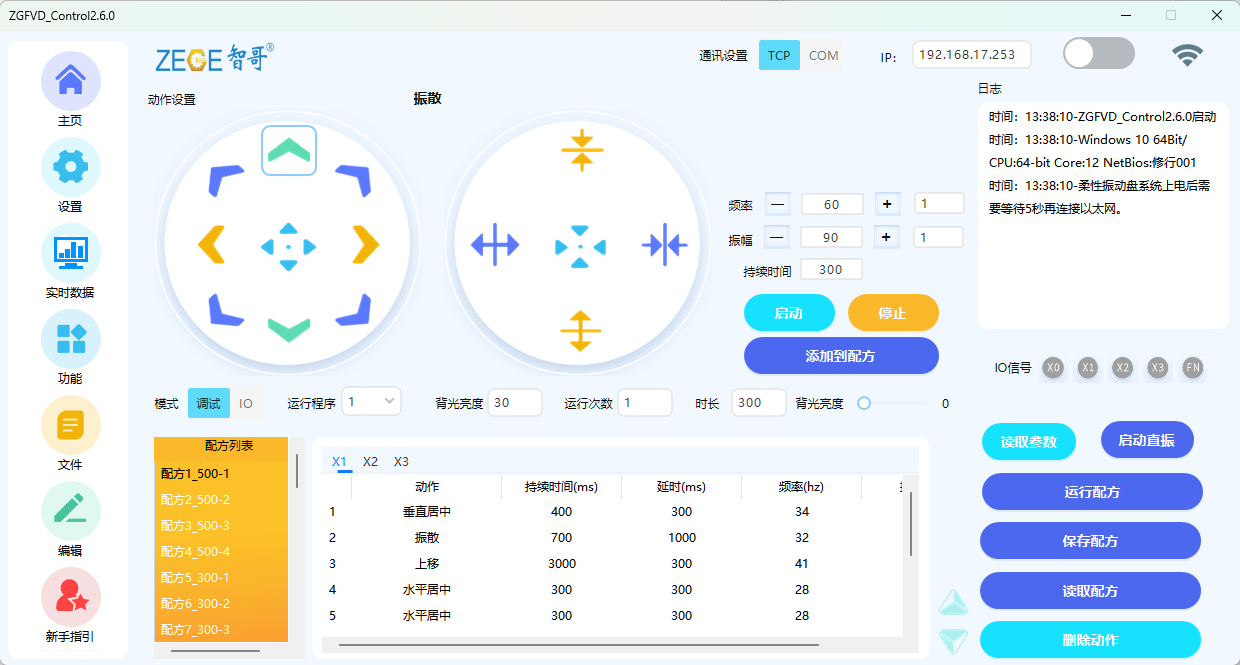Image resolution: width=1240 pixels, height=665 pixels.
Task: Toggle the X2 IO signal indicator
Action: 1123,368
